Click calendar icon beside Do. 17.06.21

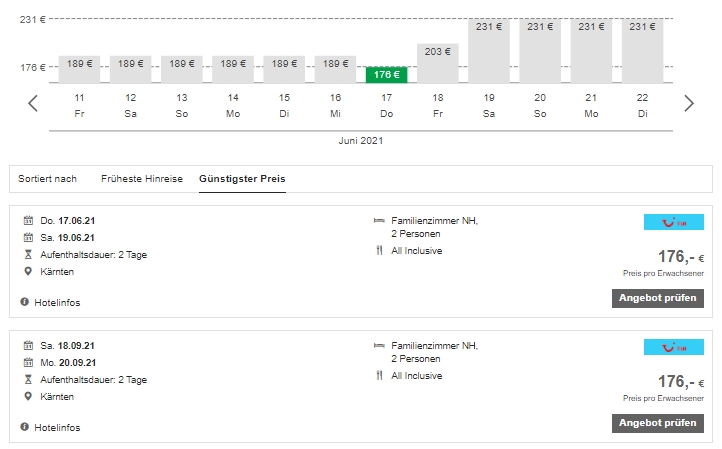pyautogui.click(x=27, y=220)
